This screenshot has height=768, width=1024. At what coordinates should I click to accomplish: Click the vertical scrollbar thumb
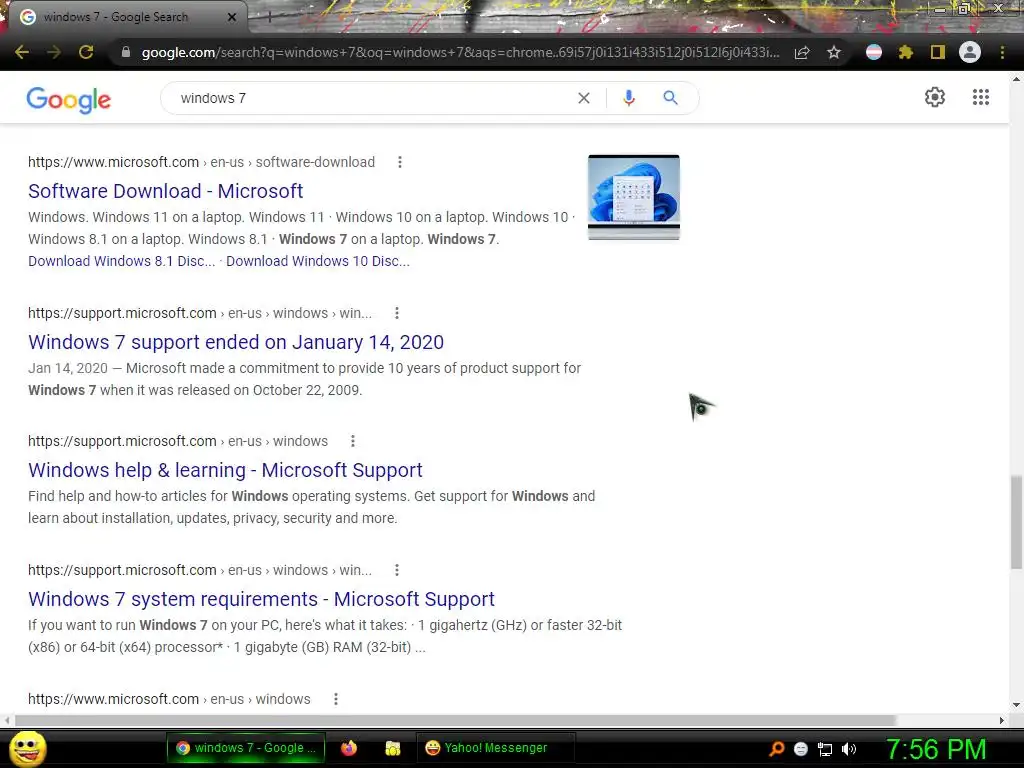click(x=1016, y=522)
